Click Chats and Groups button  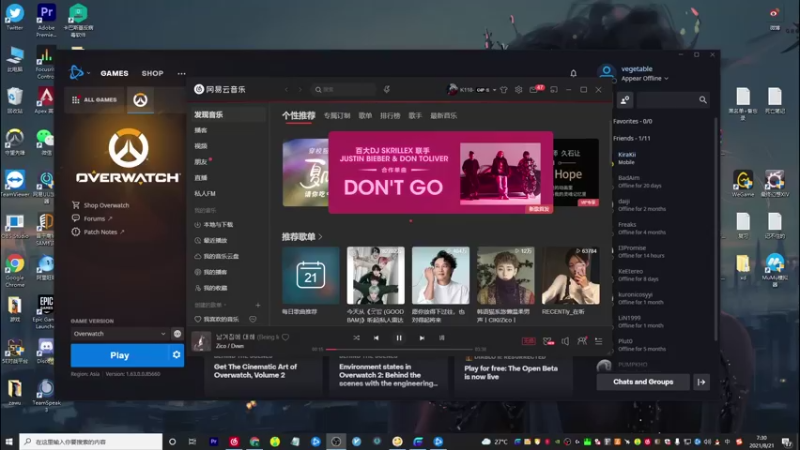643,382
